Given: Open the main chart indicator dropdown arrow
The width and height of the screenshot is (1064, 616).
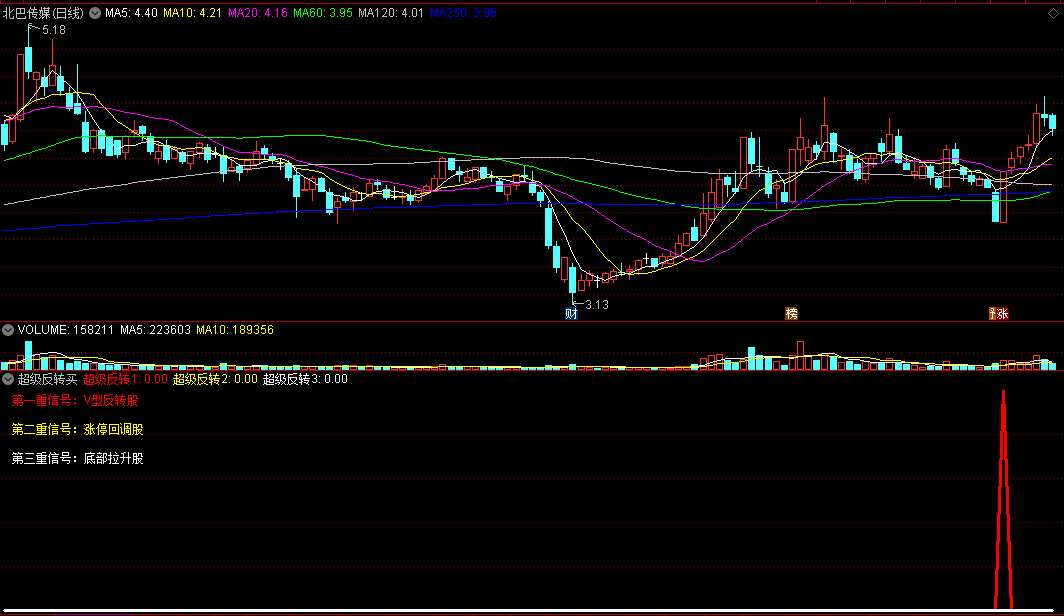Looking at the screenshot, I should click(95, 13).
